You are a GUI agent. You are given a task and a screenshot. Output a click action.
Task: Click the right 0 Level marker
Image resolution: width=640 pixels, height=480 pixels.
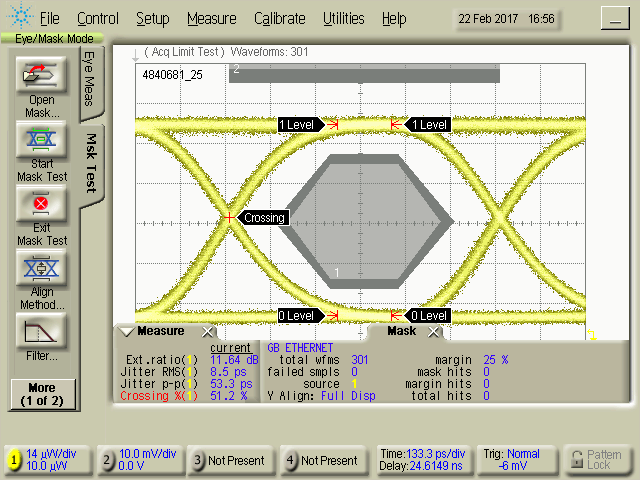[427, 316]
